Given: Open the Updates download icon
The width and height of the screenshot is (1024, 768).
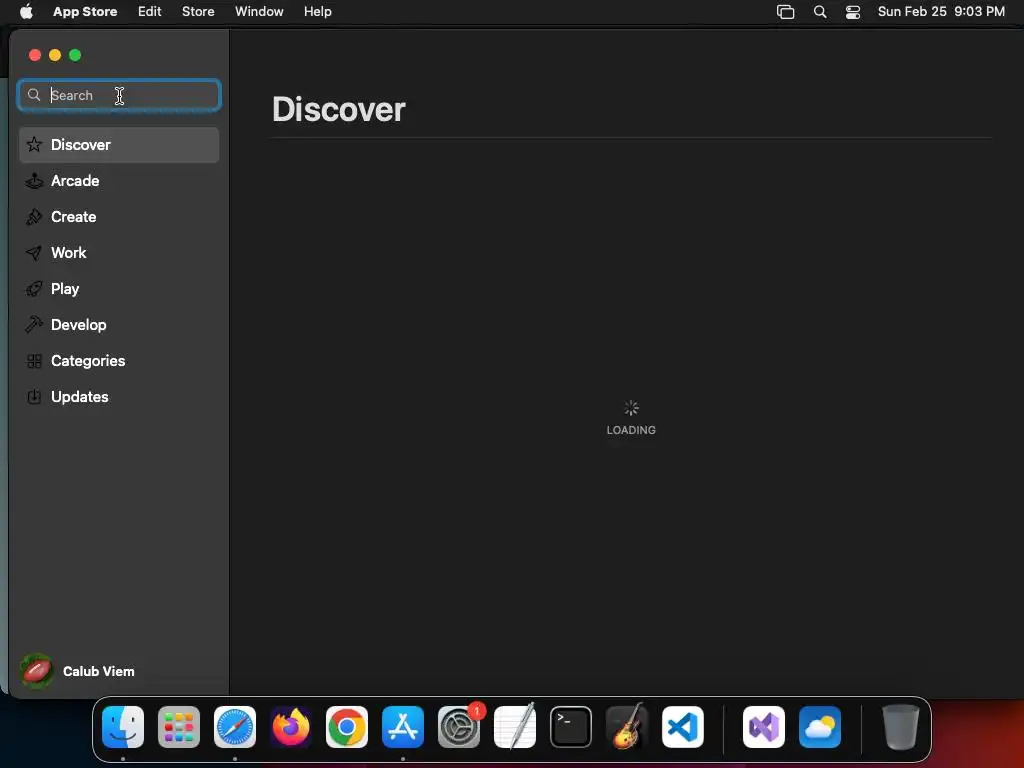Looking at the screenshot, I should pos(35,396).
